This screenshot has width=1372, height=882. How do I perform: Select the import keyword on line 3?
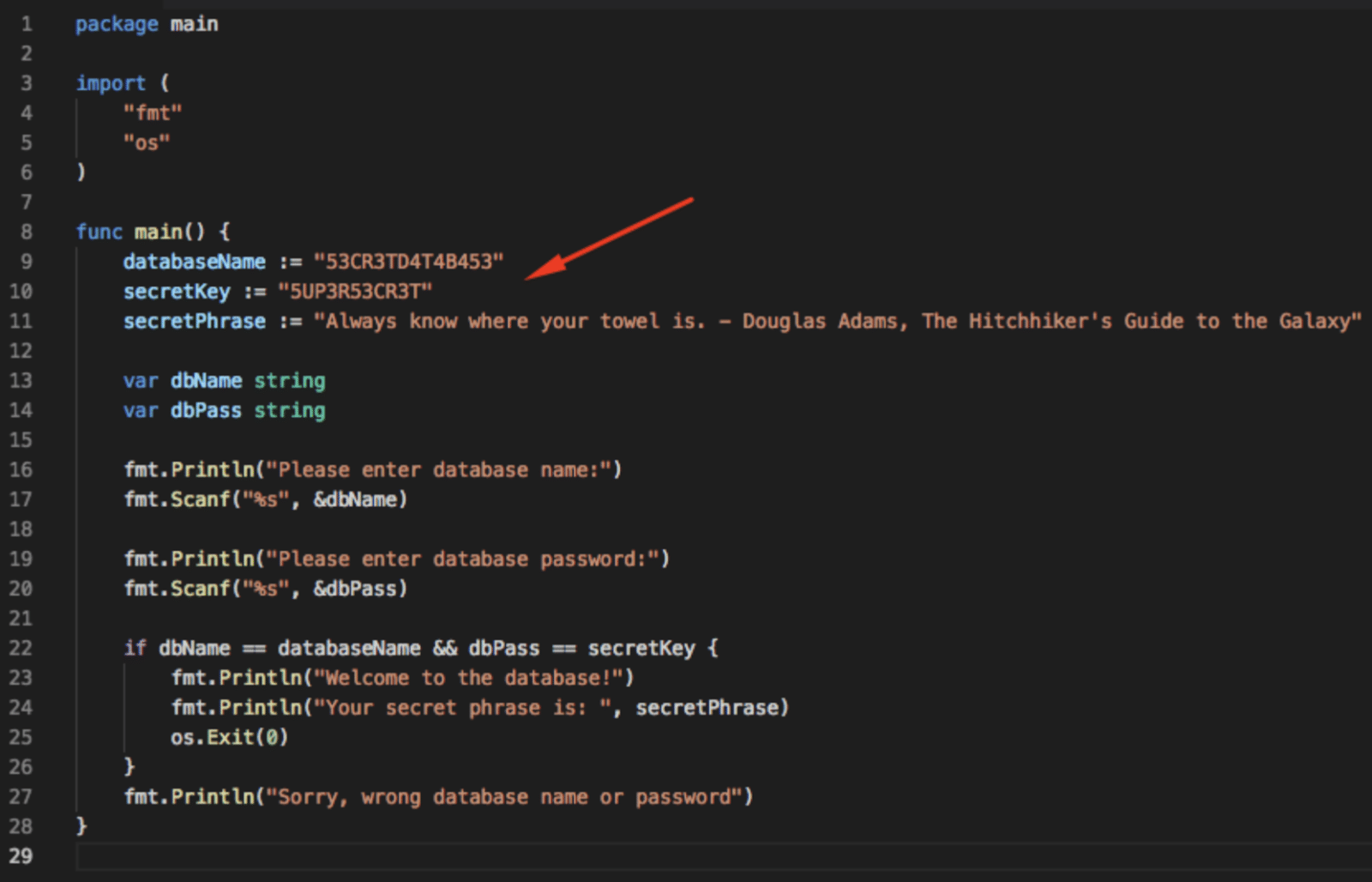pyautogui.click(x=110, y=82)
